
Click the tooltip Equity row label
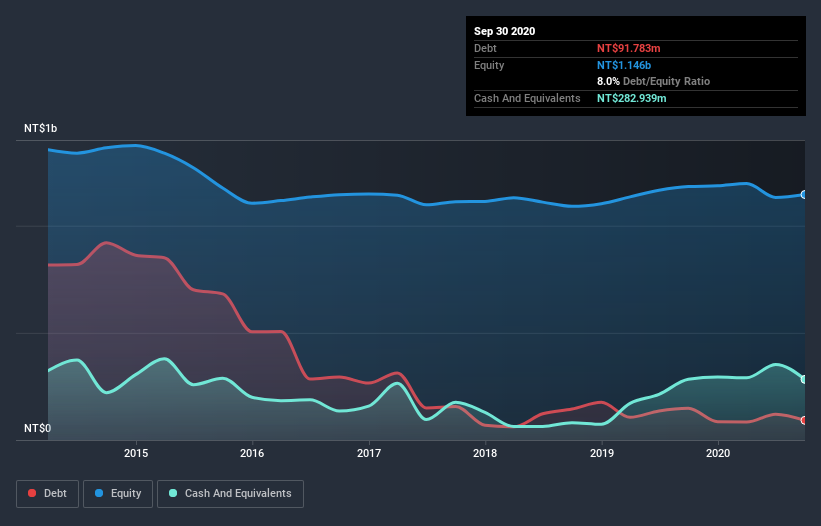click(x=489, y=65)
